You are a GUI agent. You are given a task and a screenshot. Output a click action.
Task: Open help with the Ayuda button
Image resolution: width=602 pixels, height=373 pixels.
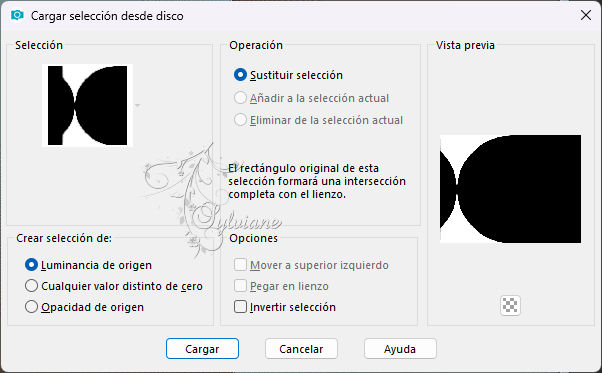(x=400, y=349)
